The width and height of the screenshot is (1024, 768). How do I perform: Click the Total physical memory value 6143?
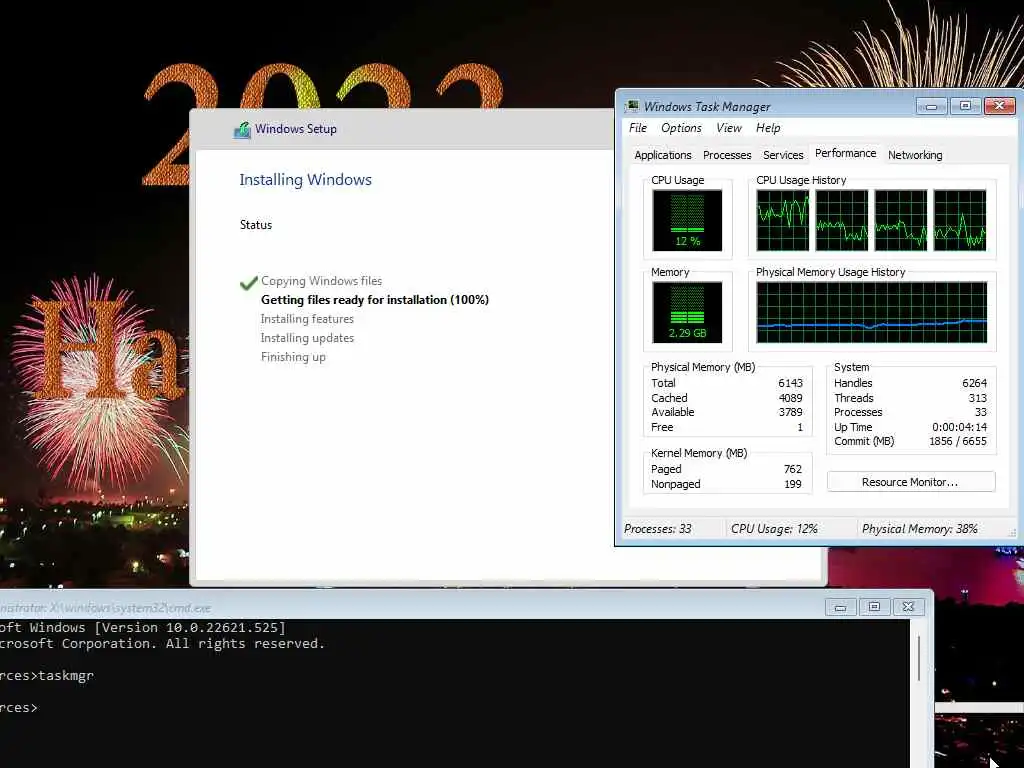tap(790, 383)
